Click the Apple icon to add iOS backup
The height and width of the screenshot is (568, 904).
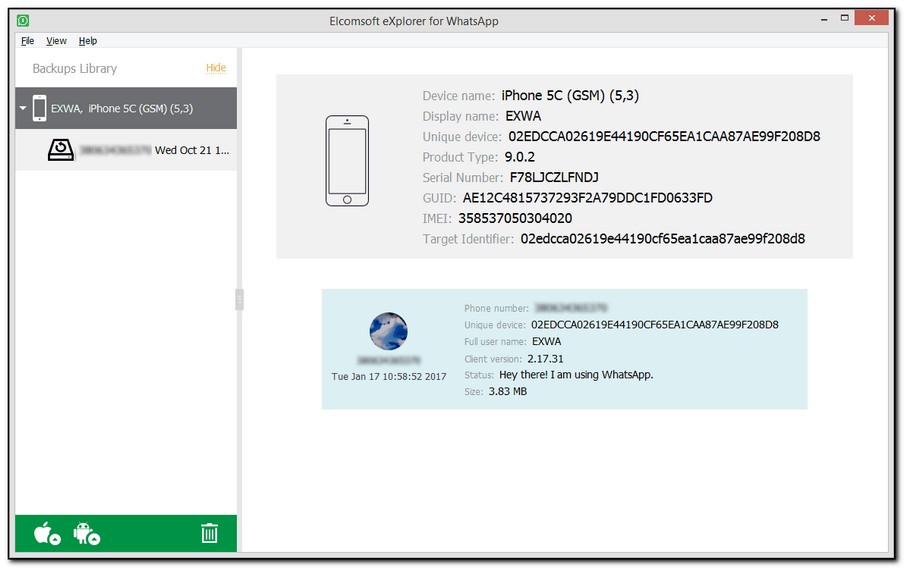tap(47, 534)
